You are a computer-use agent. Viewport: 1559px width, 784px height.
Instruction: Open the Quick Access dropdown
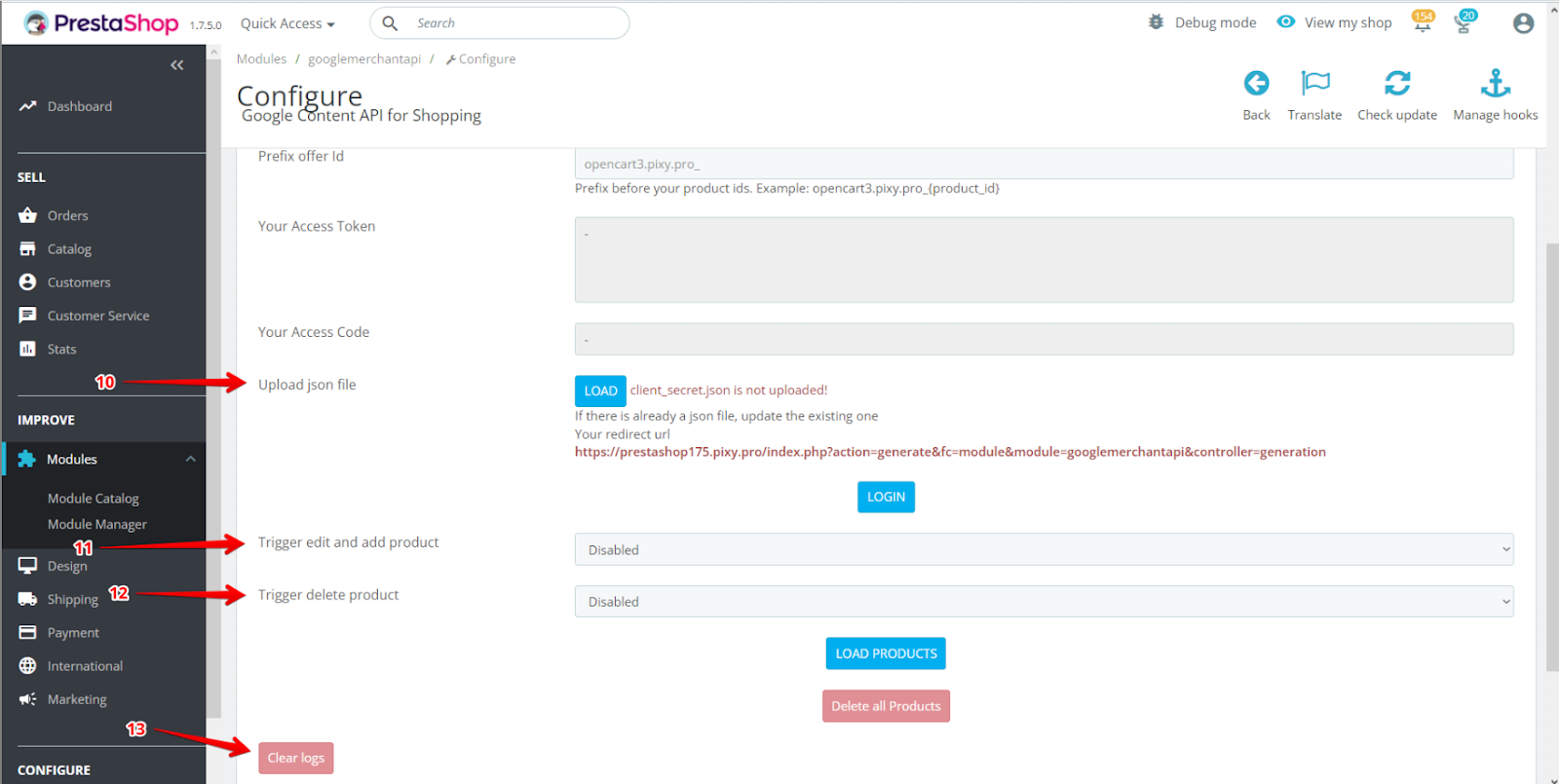click(287, 23)
